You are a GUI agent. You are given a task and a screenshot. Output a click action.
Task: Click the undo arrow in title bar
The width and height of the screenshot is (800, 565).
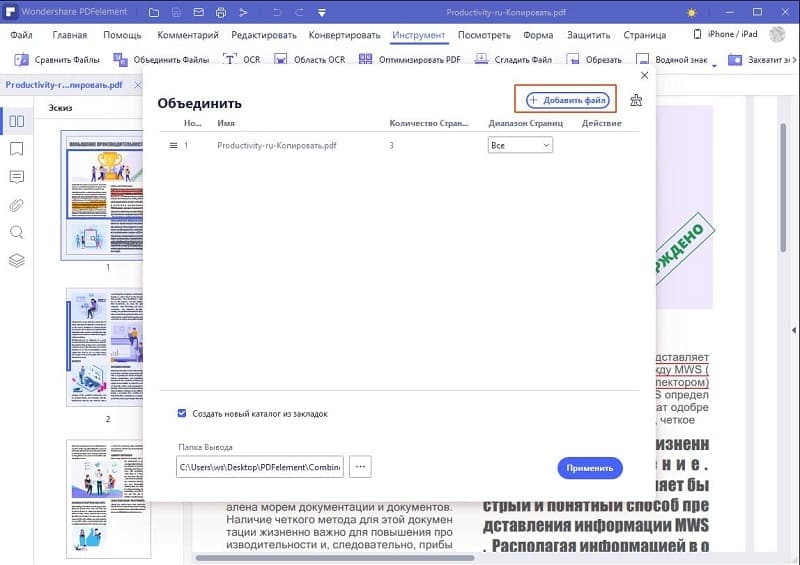pos(277,12)
